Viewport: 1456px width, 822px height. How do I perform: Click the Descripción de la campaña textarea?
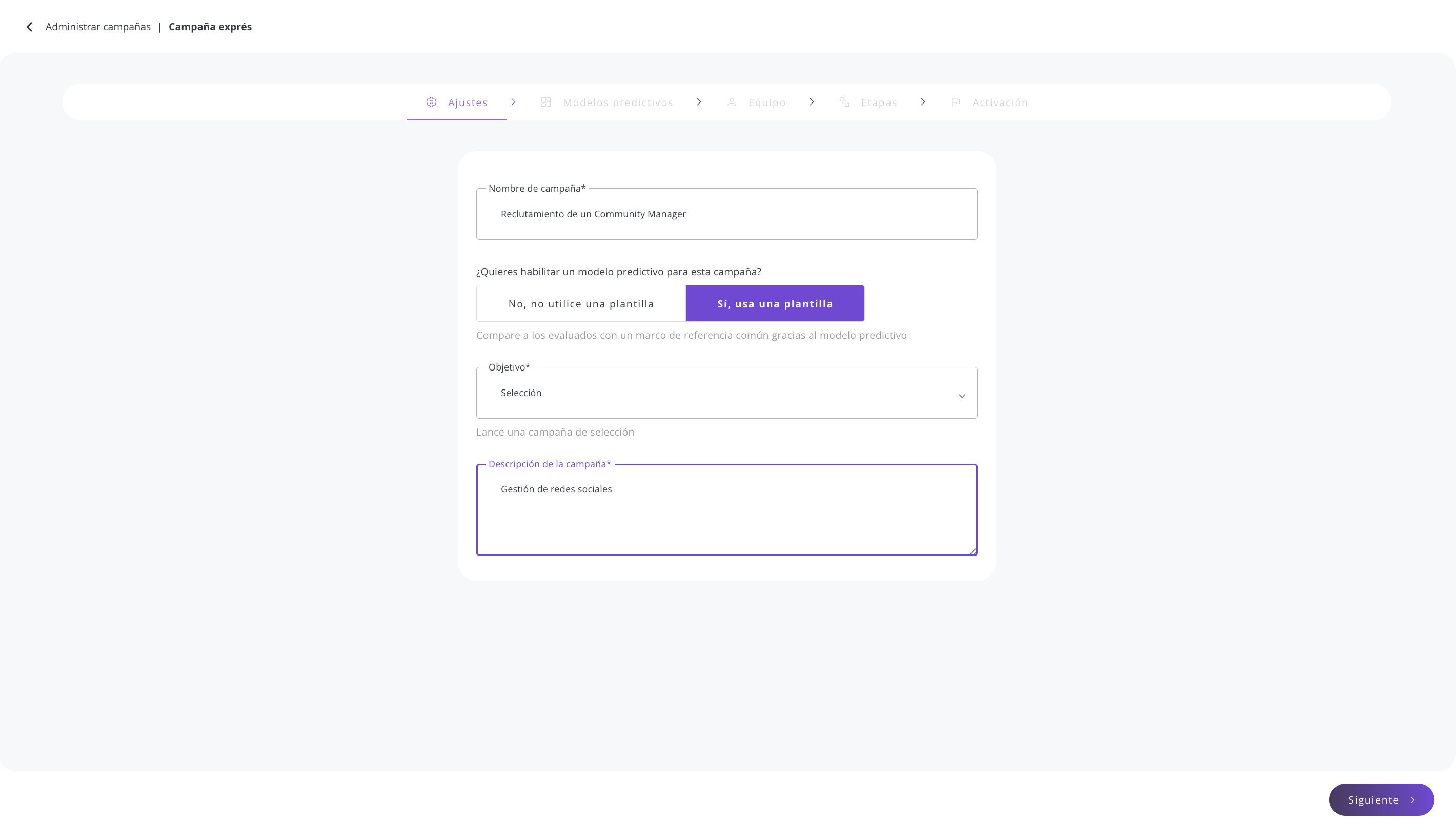[x=726, y=509]
